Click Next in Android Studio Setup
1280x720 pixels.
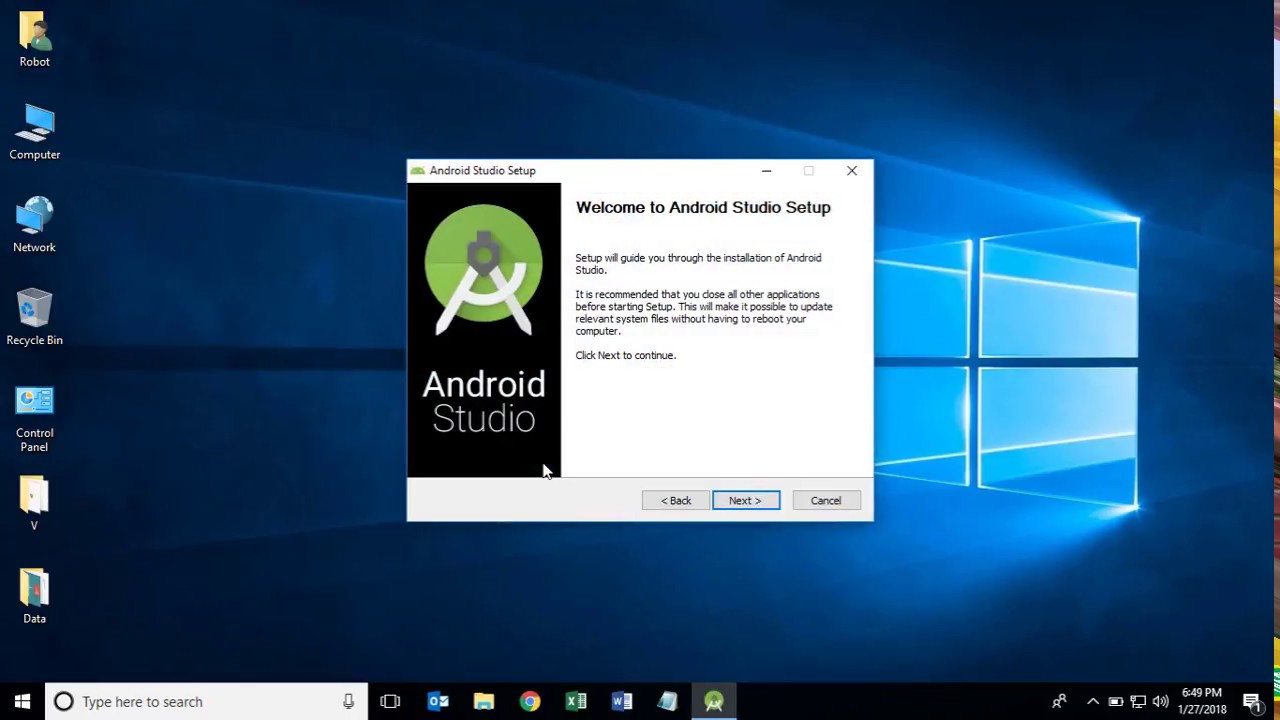click(746, 500)
